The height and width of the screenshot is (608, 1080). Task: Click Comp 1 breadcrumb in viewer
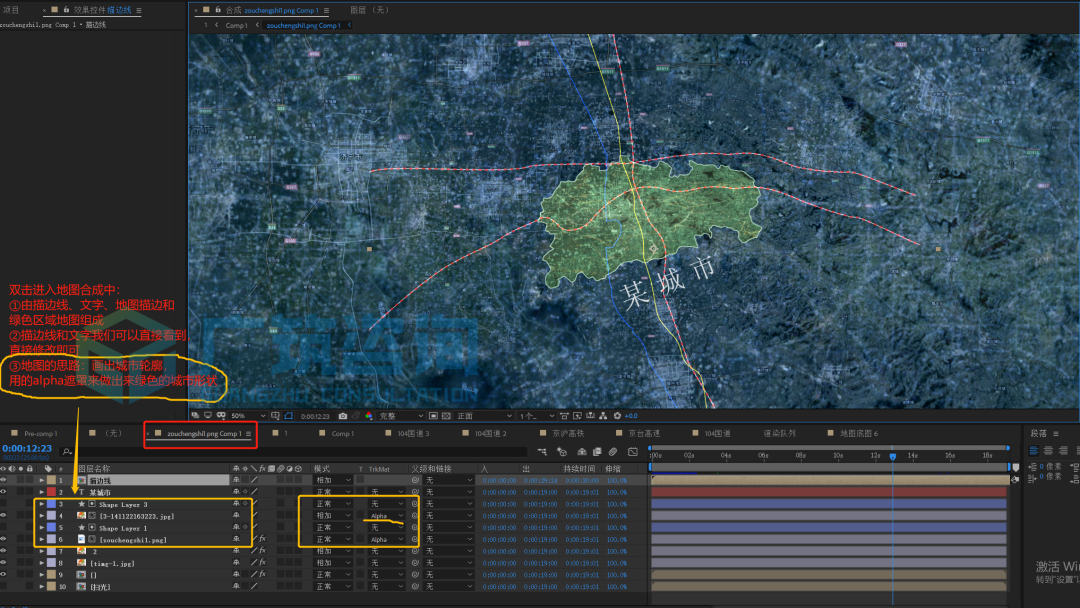coord(236,25)
